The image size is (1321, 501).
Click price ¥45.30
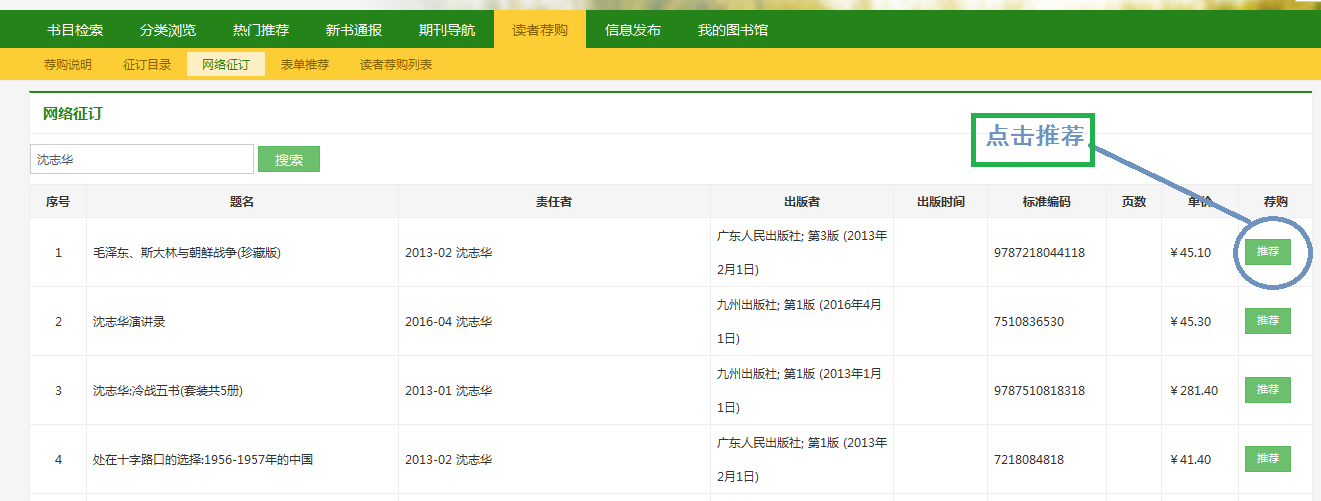tap(1190, 322)
